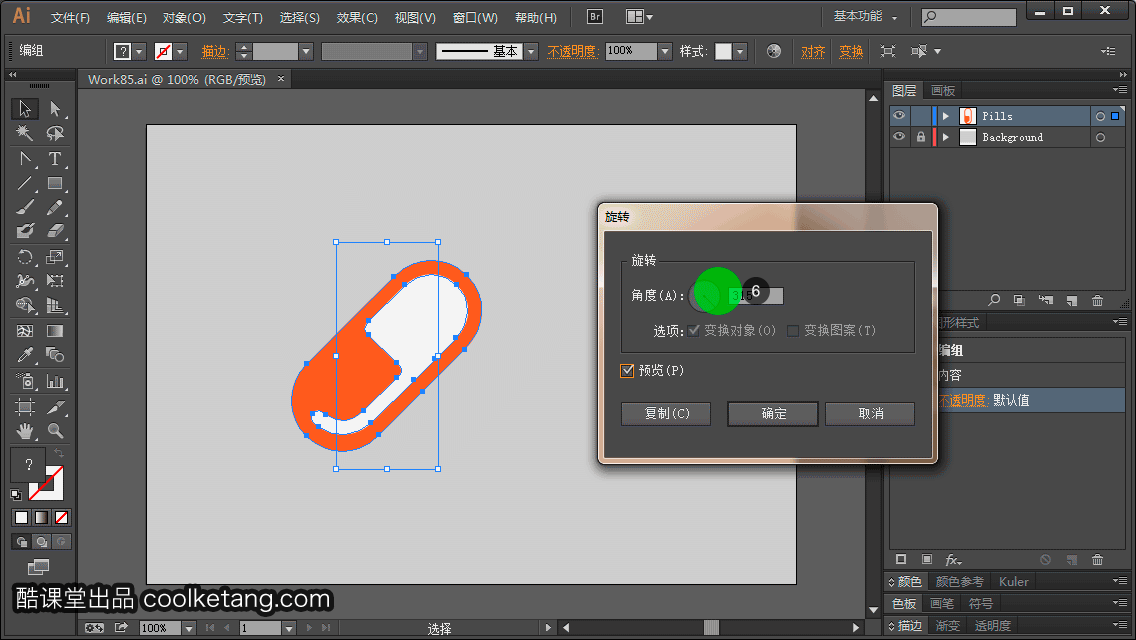The image size is (1136, 640).
Task: Select the Rectangle tool
Action: 55,183
